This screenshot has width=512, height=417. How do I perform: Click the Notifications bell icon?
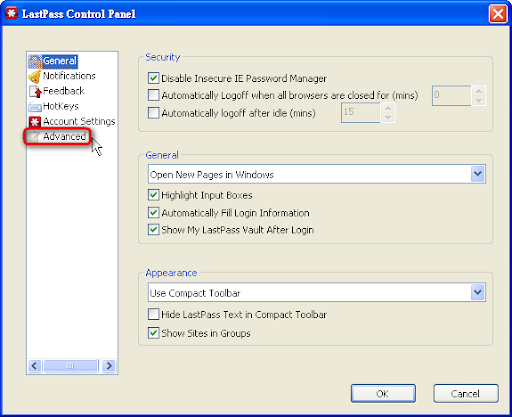(x=35, y=77)
